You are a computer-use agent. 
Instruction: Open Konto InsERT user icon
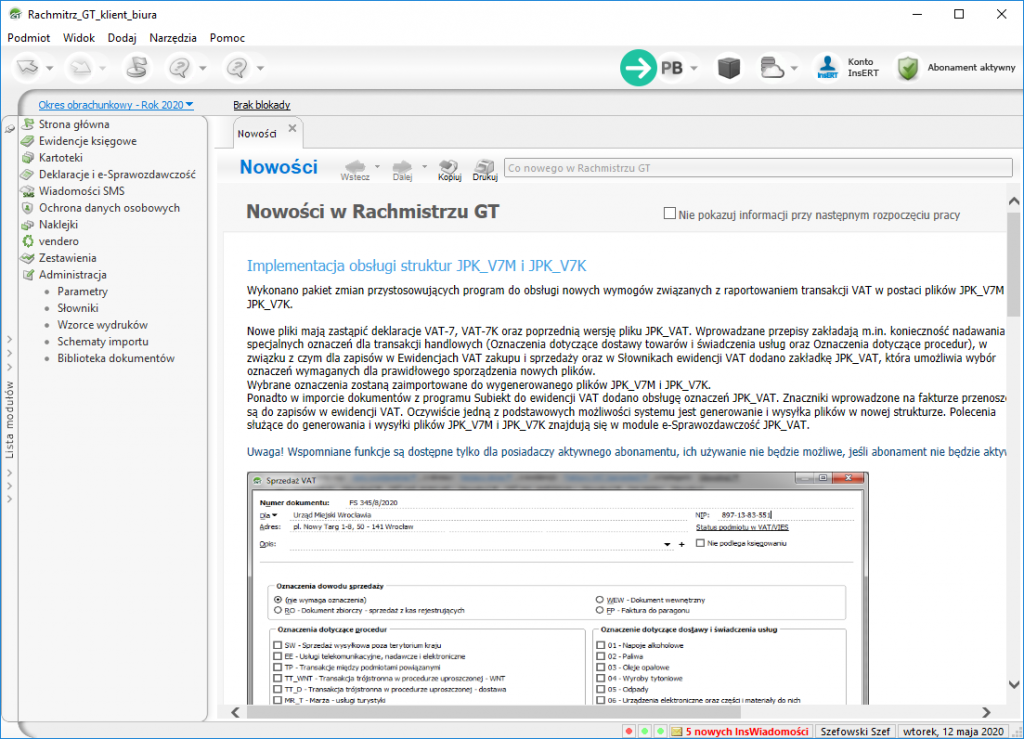tap(827, 67)
